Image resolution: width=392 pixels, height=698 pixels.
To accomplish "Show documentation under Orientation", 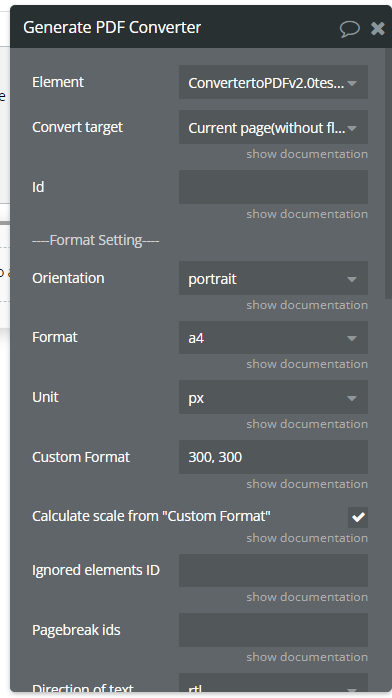I will point(307,305).
